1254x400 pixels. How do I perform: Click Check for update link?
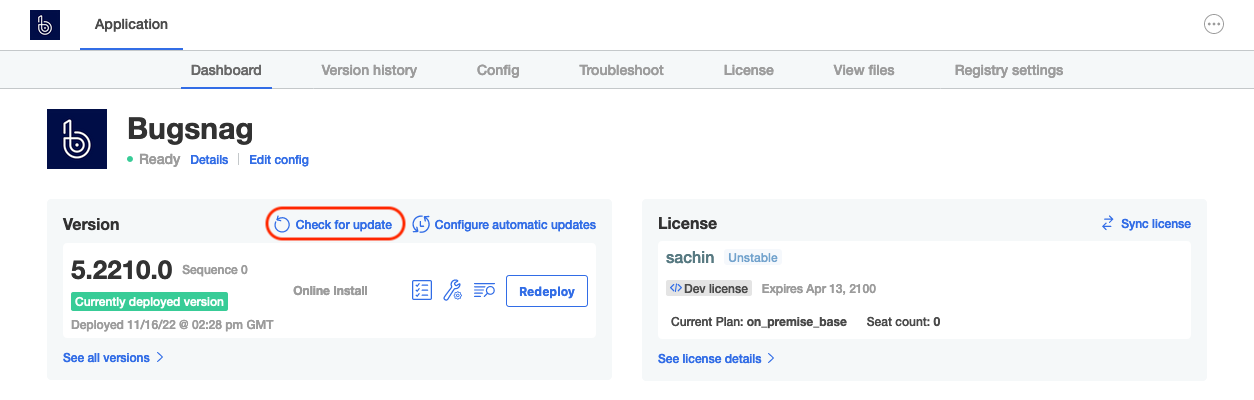pos(344,225)
